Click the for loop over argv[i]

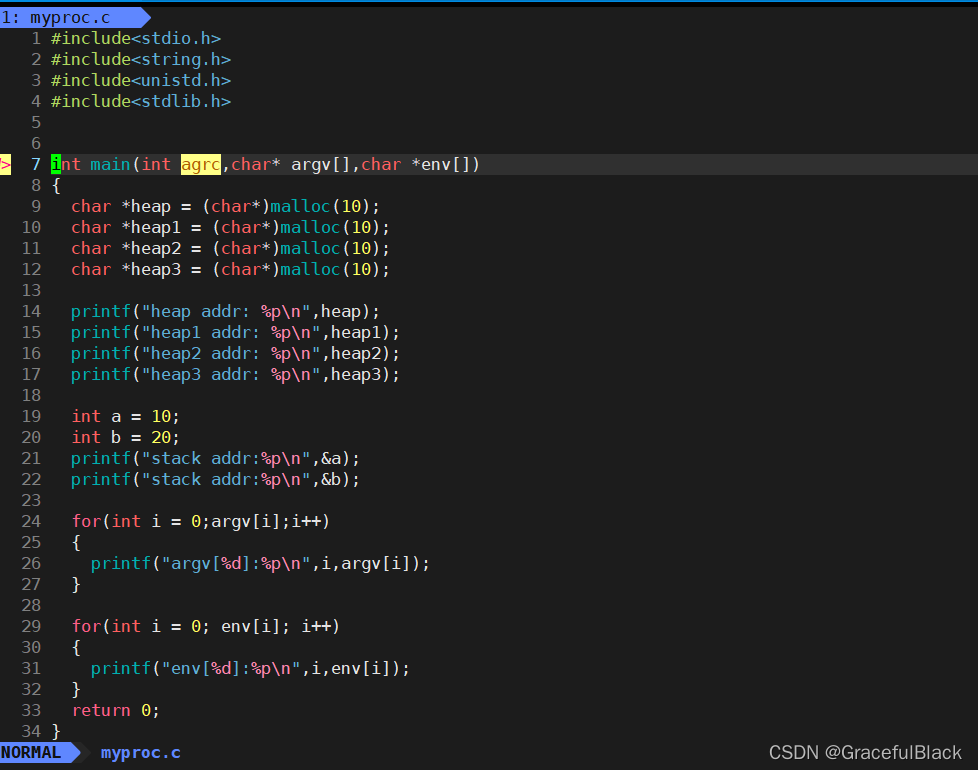(200, 521)
